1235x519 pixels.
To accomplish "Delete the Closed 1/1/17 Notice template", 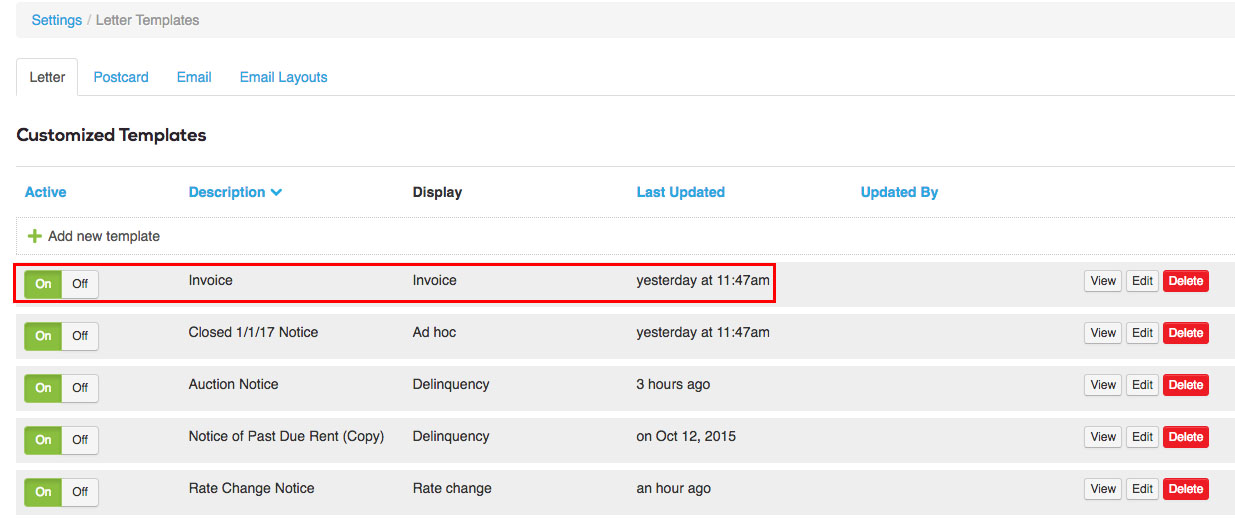I will click(1185, 333).
